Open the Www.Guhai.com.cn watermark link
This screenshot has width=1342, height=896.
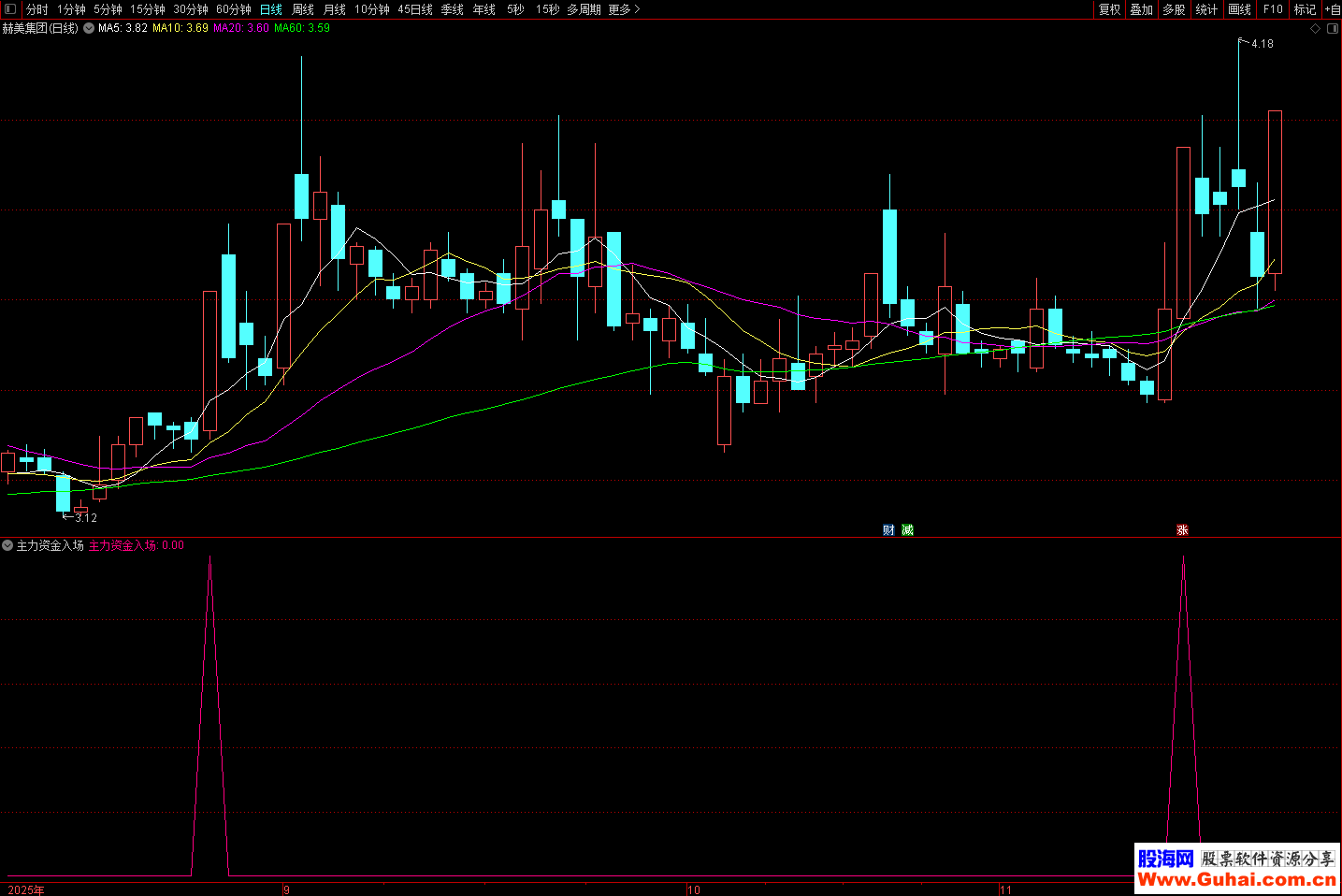(x=1236, y=880)
